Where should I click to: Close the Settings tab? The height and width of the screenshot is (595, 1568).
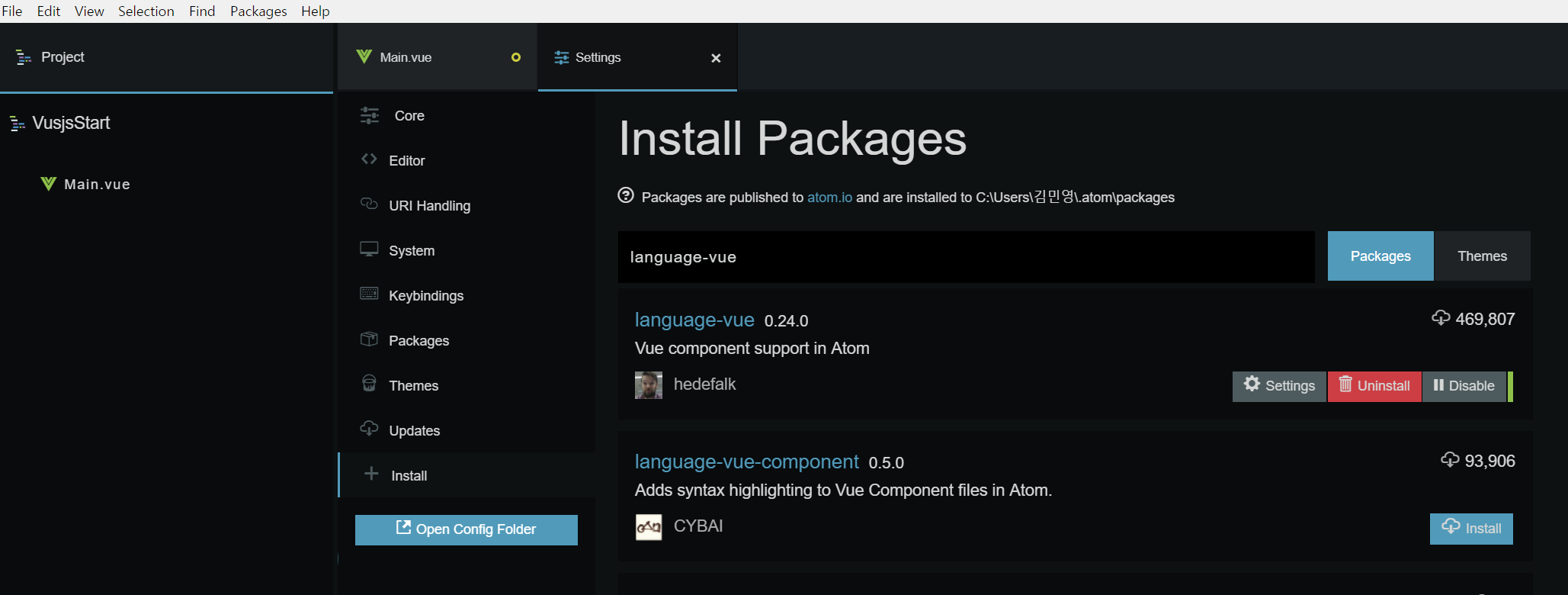pos(716,58)
